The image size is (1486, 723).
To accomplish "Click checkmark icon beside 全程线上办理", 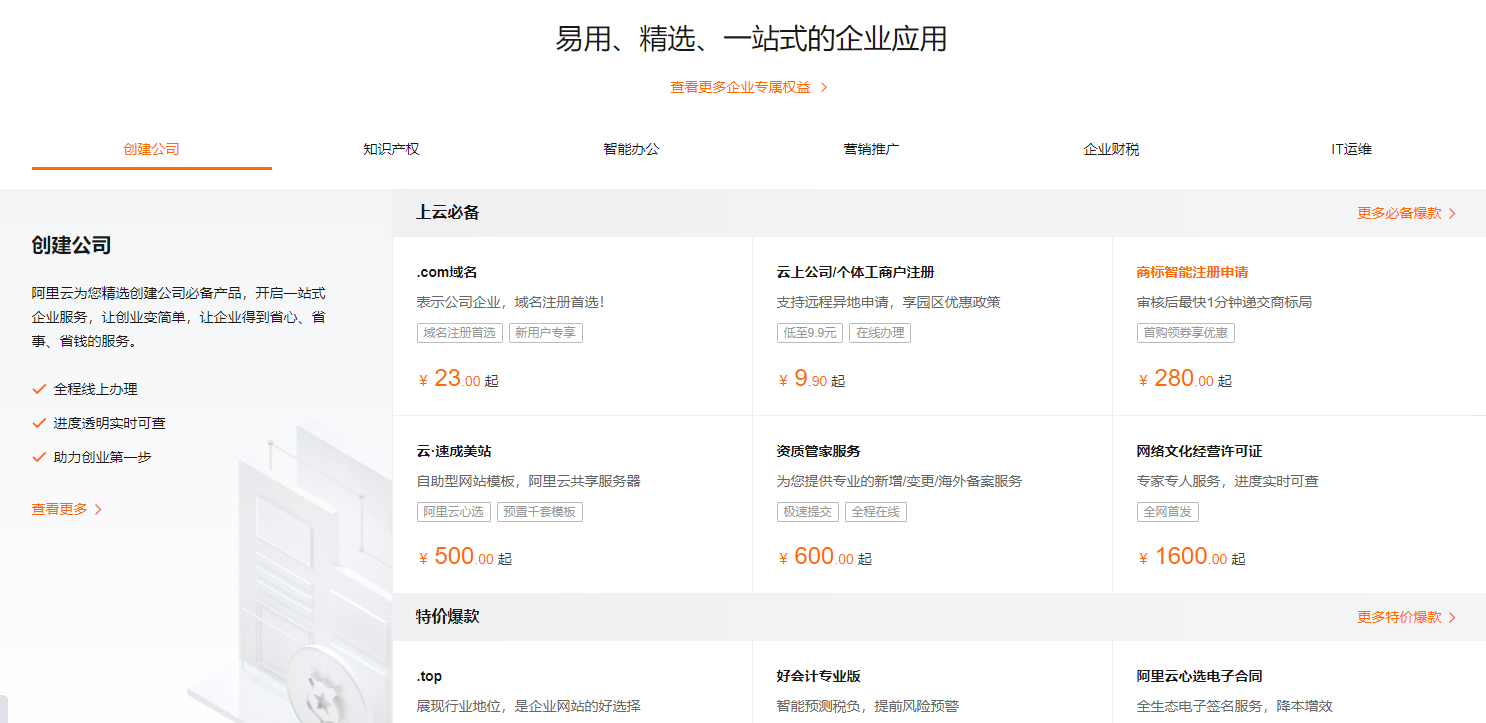I will 39,389.
